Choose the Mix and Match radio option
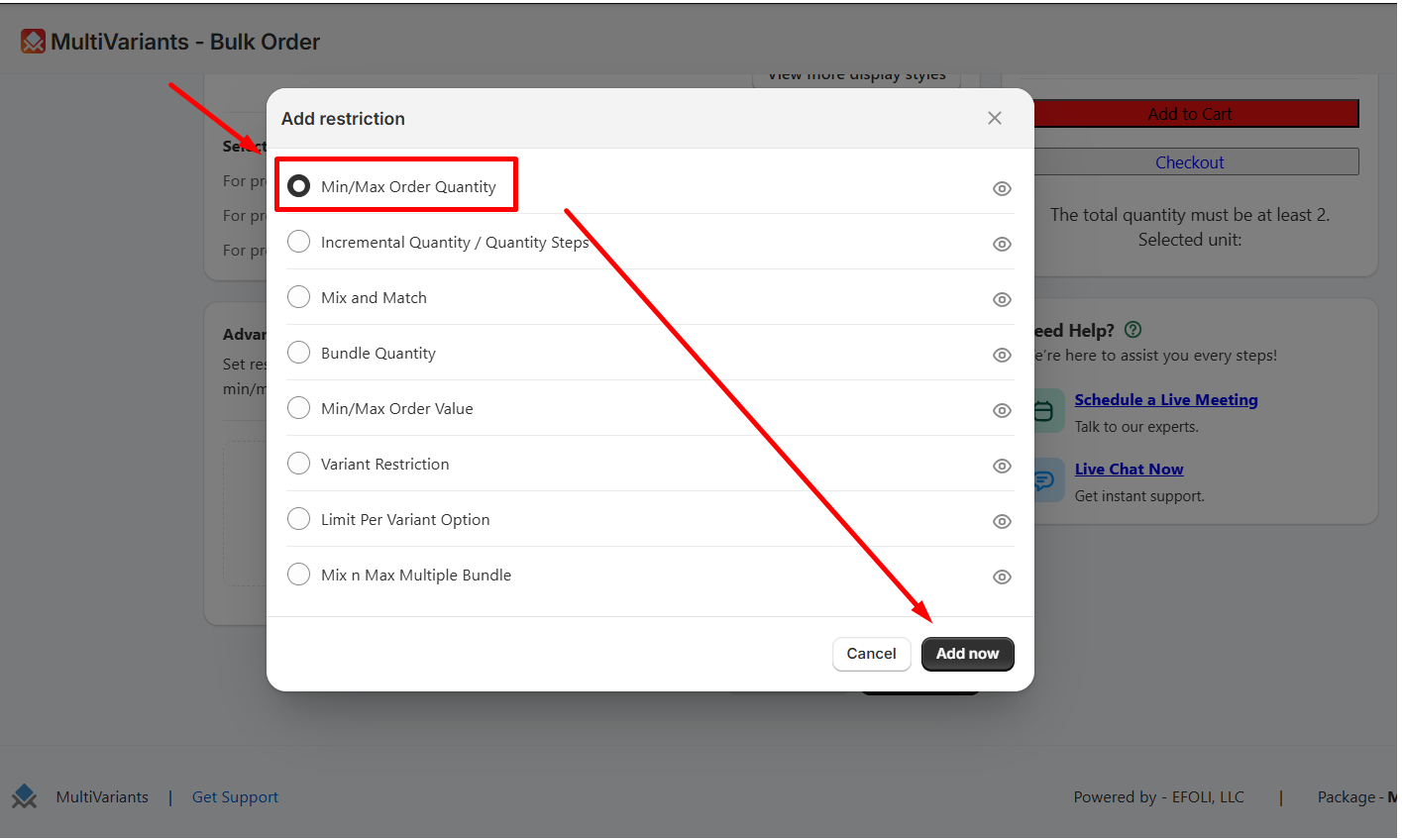The height and width of the screenshot is (840, 1402). point(298,297)
